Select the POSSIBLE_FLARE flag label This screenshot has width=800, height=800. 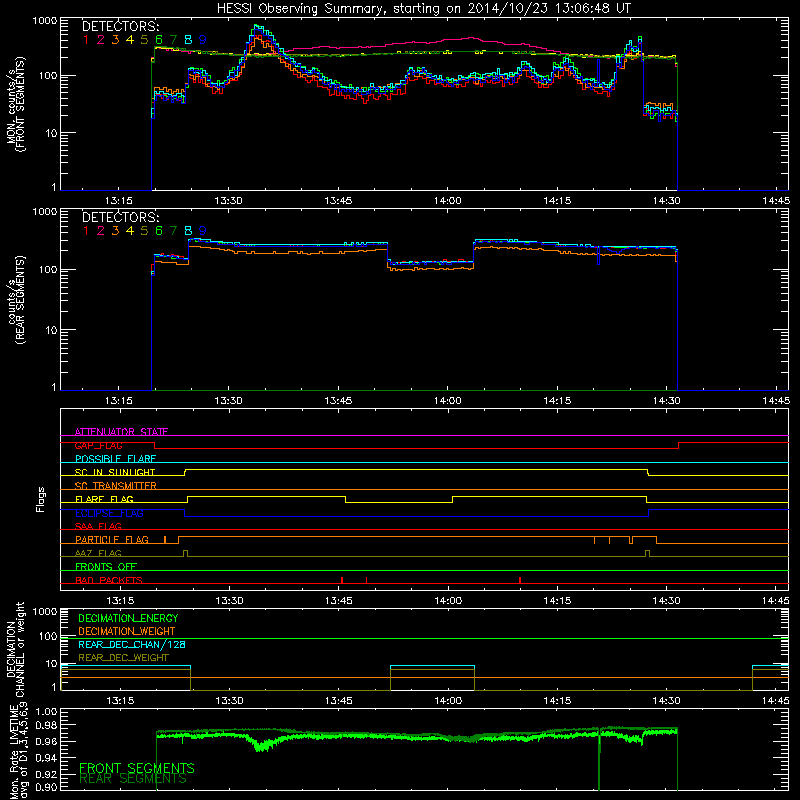tap(115, 459)
